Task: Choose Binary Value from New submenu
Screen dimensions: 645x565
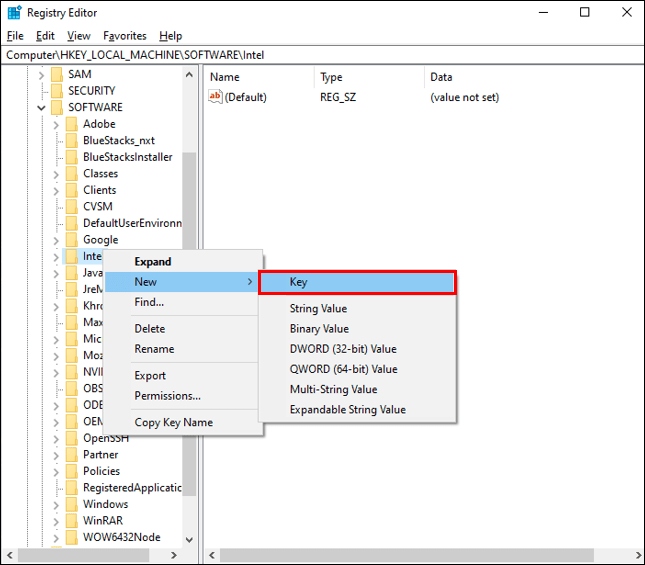Action: coord(357,329)
